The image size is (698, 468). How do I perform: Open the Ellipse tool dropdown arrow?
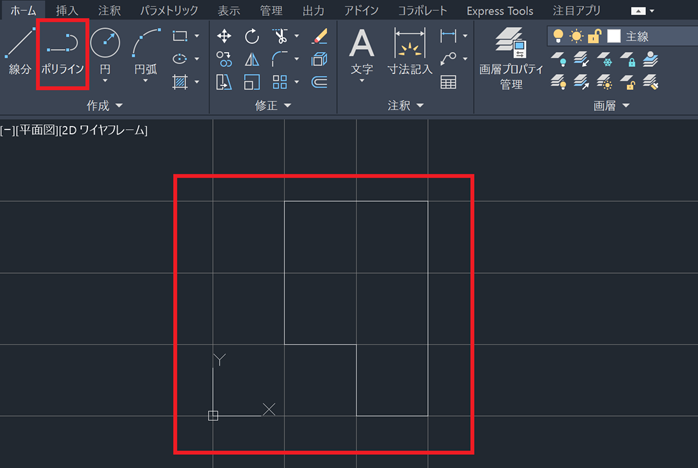coord(197,59)
